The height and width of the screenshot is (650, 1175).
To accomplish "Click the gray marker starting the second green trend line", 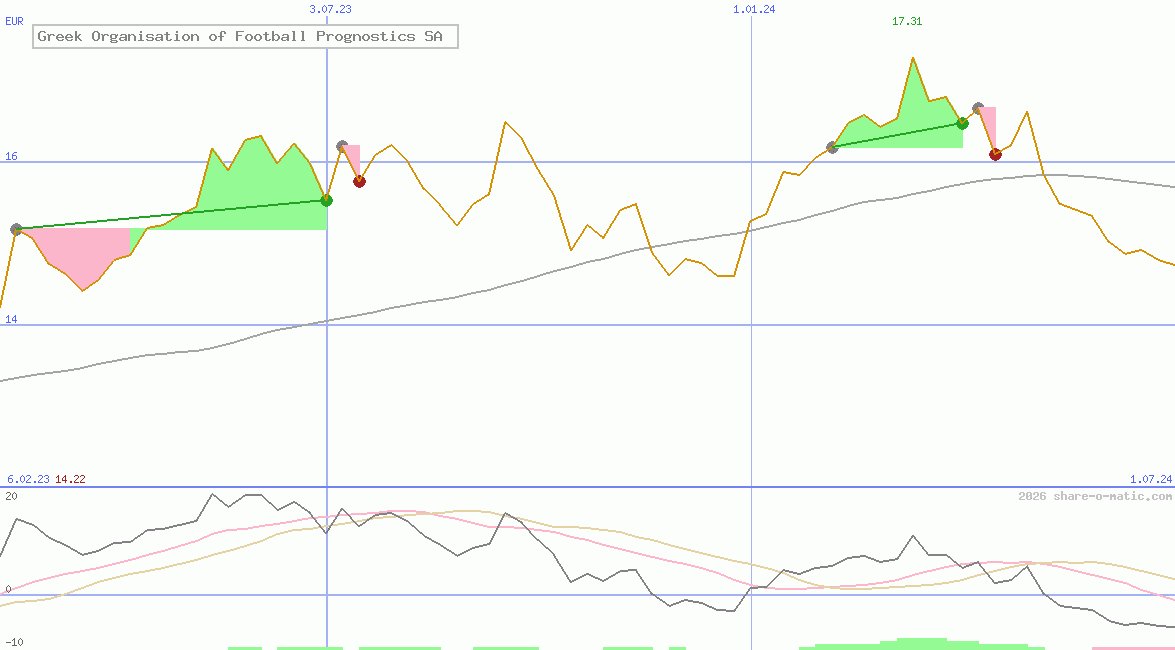I will pos(832,147).
